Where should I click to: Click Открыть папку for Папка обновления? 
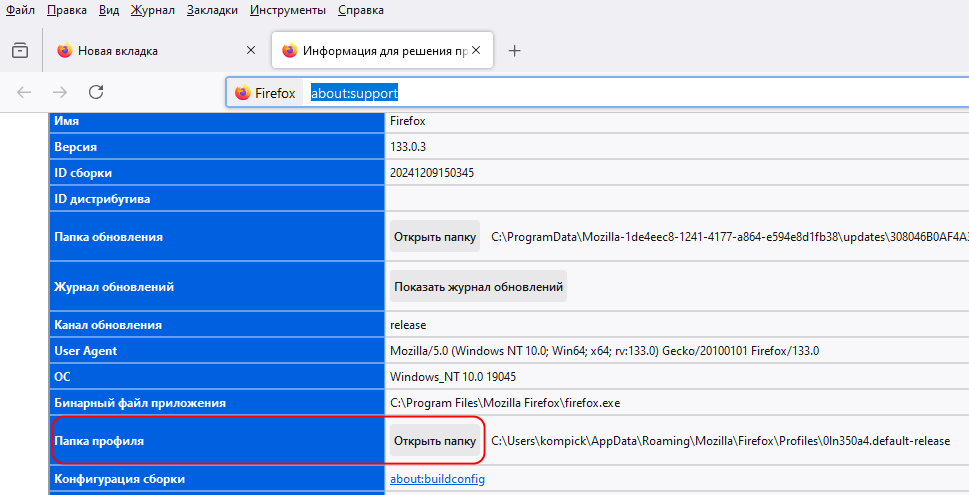[435, 237]
